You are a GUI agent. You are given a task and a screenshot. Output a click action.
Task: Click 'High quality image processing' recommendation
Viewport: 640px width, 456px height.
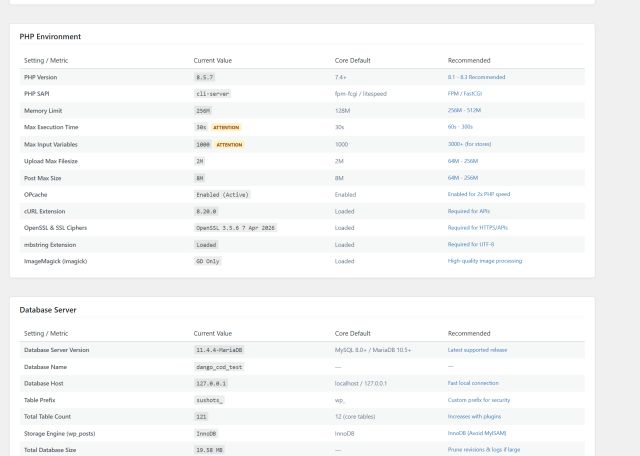[484, 261]
